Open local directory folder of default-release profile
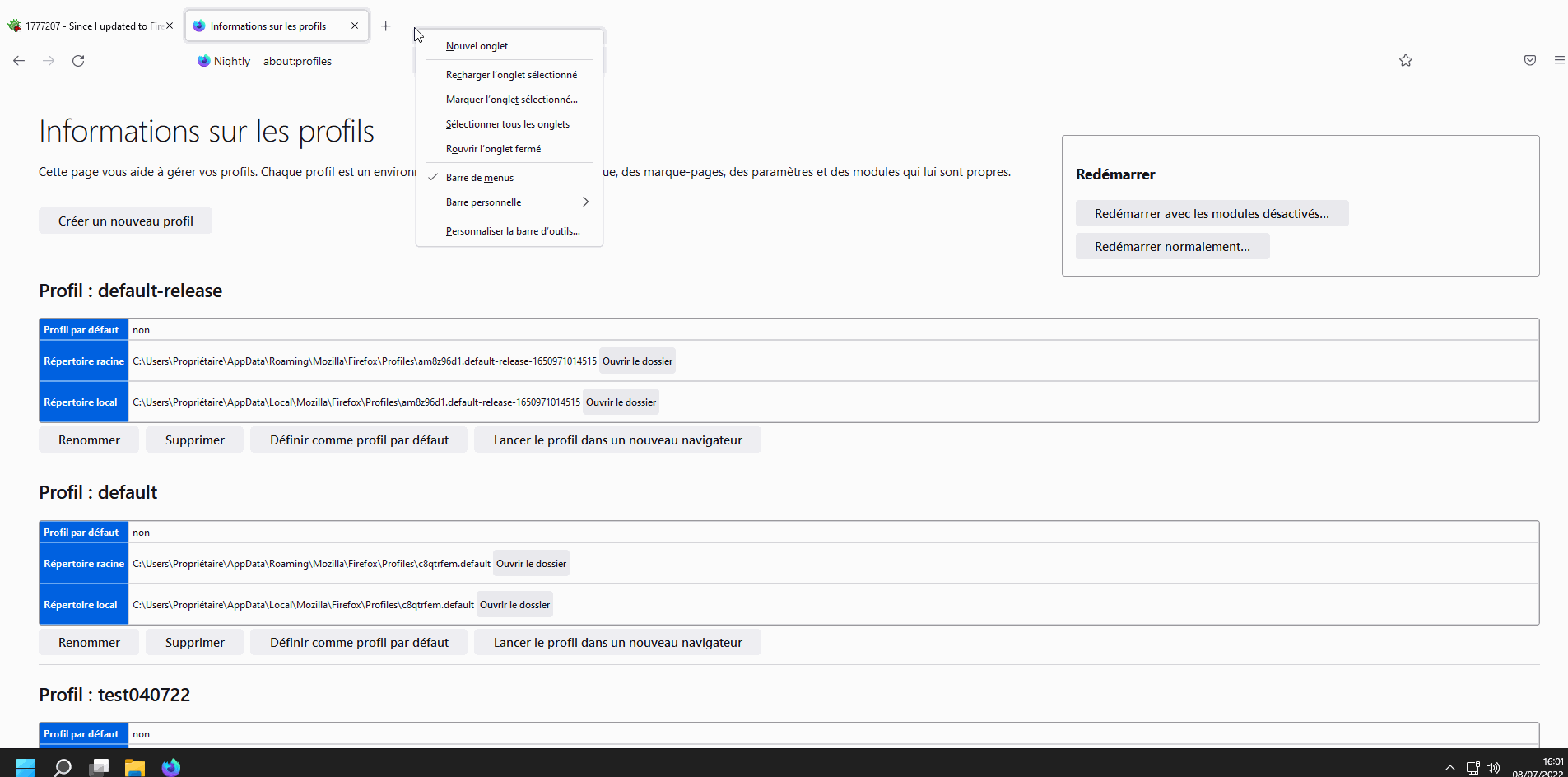 pyautogui.click(x=621, y=402)
